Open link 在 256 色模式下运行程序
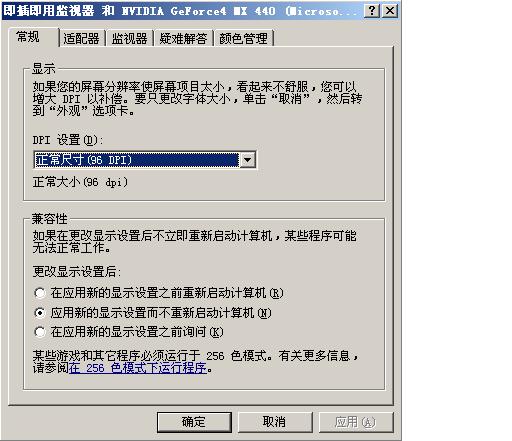Image resolution: width=512 pixels, height=441 pixels. (138, 368)
